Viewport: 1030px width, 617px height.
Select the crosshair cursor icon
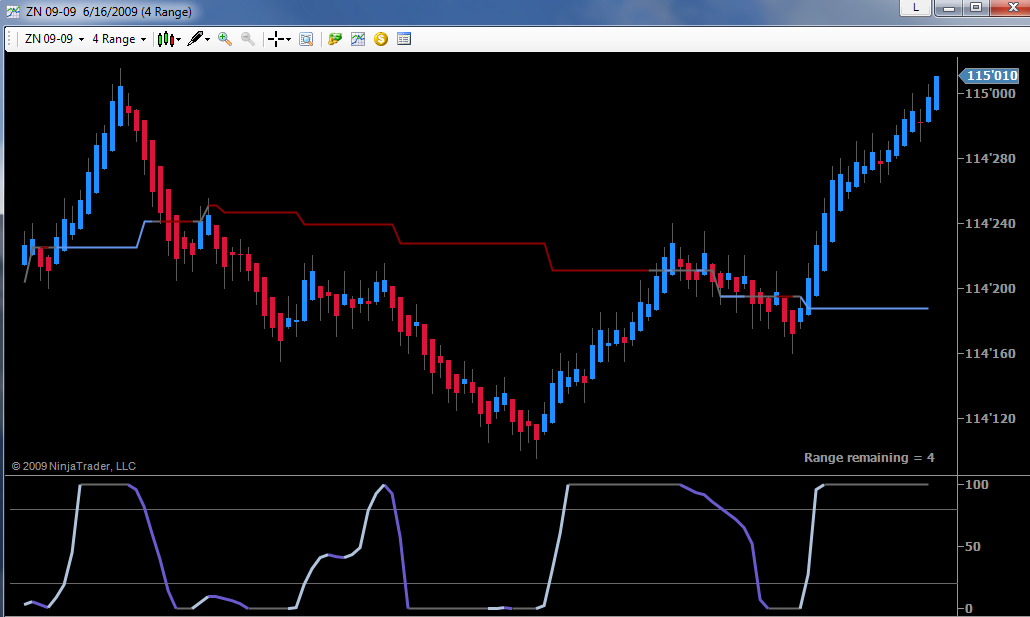pos(276,39)
